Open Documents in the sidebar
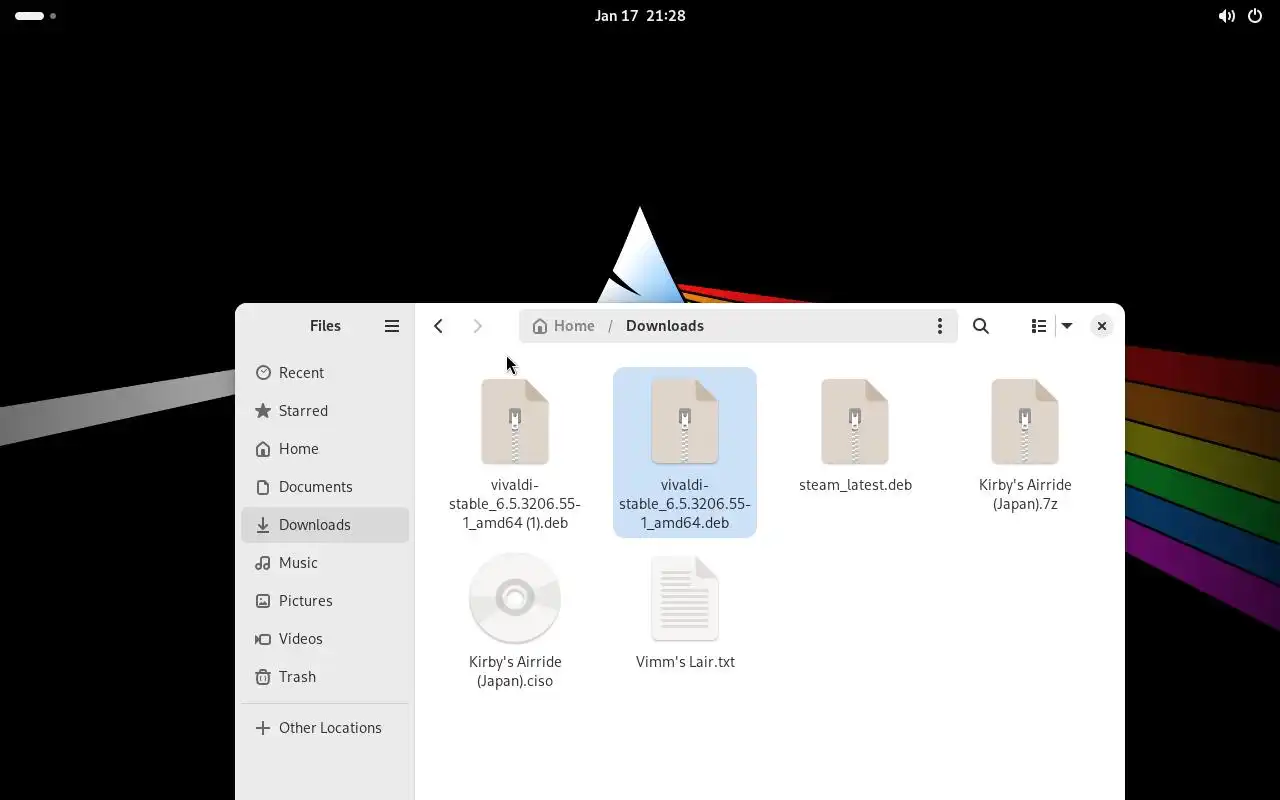Screen dimensions: 1280x800 [x=325, y=486]
